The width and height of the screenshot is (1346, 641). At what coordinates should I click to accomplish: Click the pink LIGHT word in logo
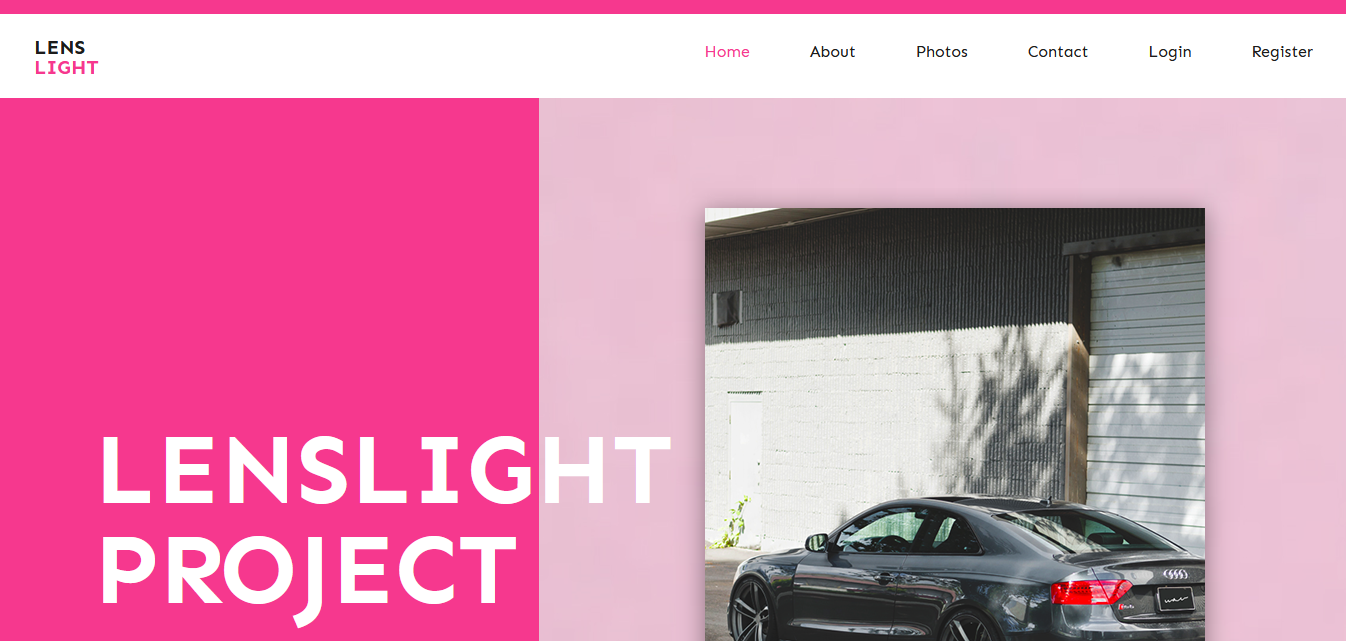coord(66,68)
